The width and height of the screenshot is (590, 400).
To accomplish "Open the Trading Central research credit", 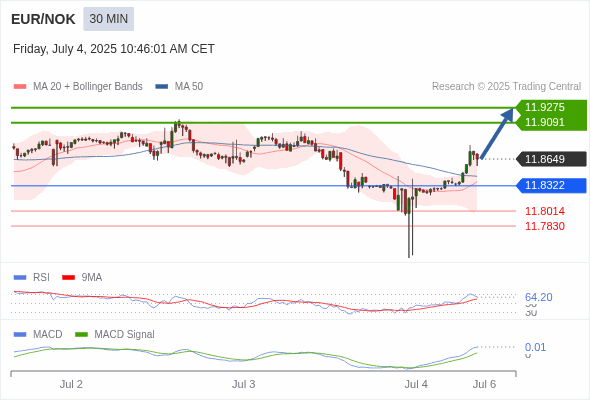I will 506,87.
